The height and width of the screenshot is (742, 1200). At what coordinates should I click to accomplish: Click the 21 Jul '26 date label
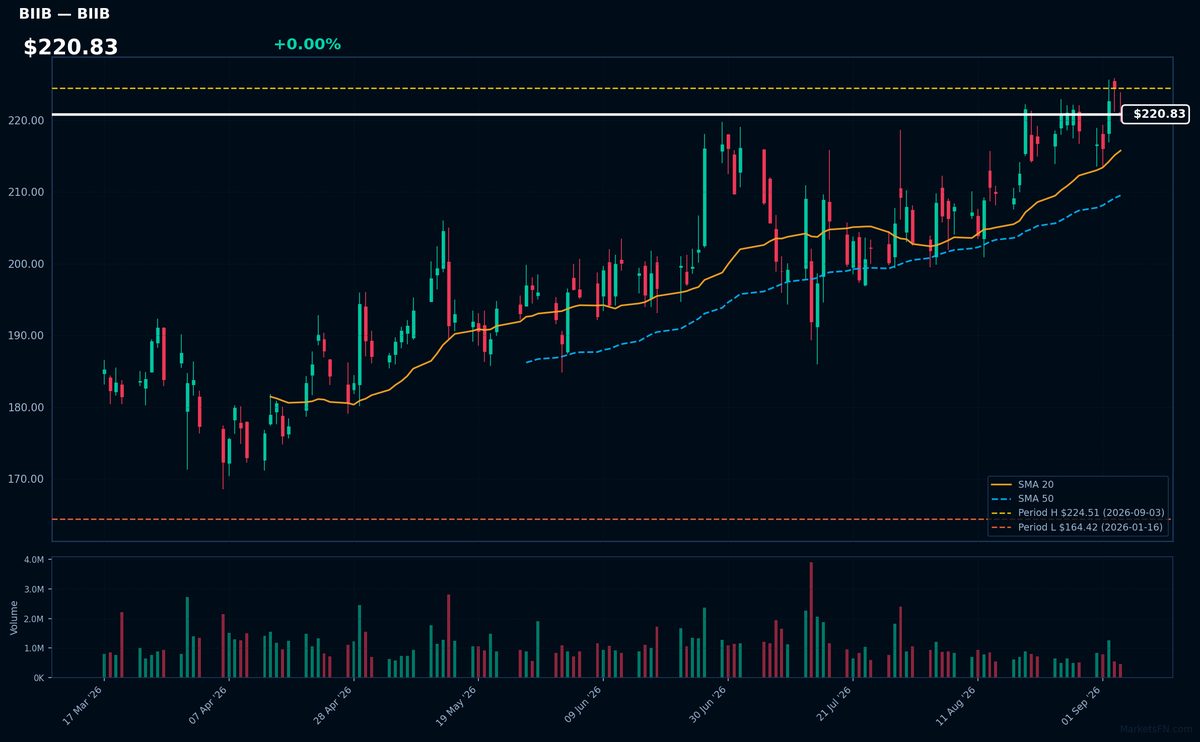pos(832,704)
